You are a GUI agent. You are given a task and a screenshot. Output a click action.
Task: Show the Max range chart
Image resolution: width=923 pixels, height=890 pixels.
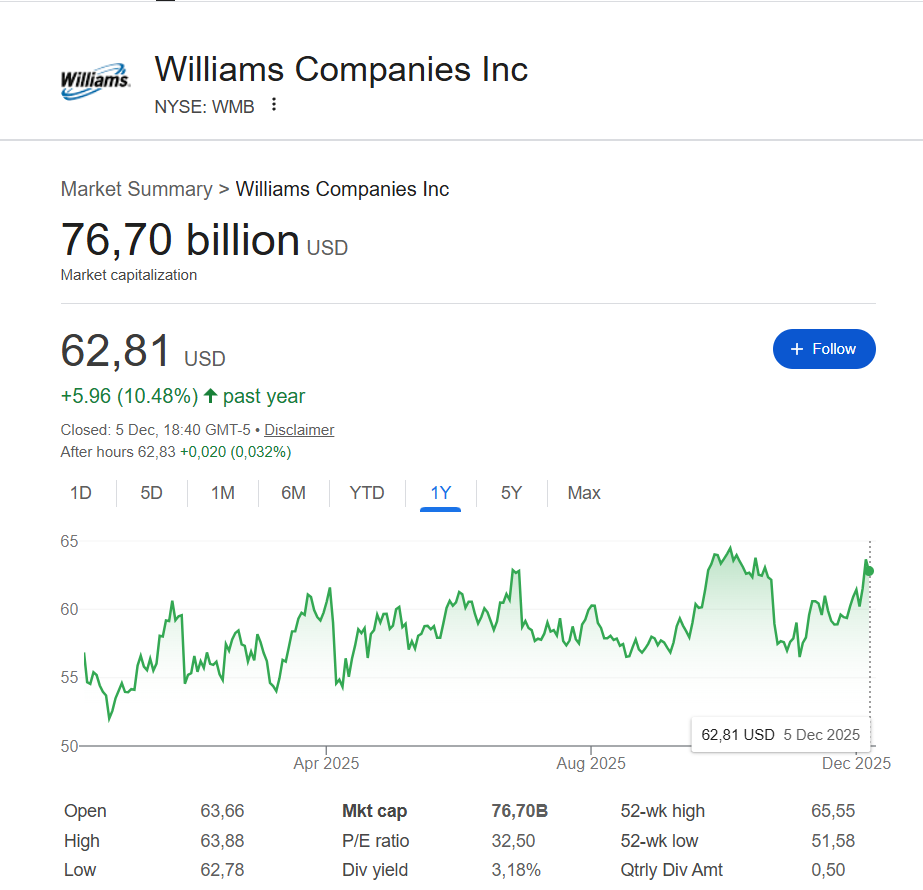pyautogui.click(x=584, y=493)
